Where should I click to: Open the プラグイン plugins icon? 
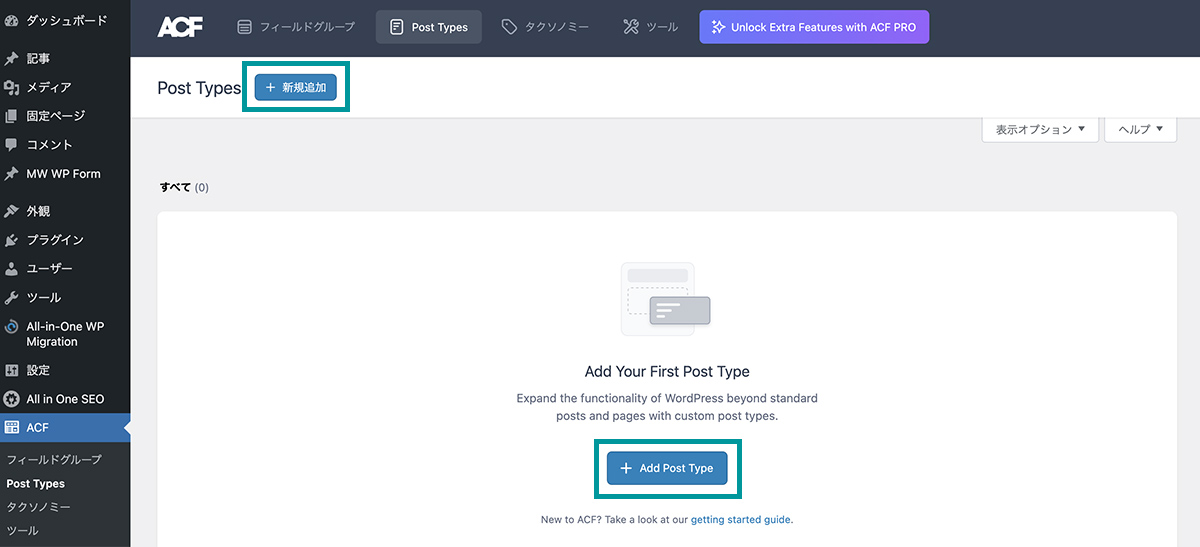12,240
